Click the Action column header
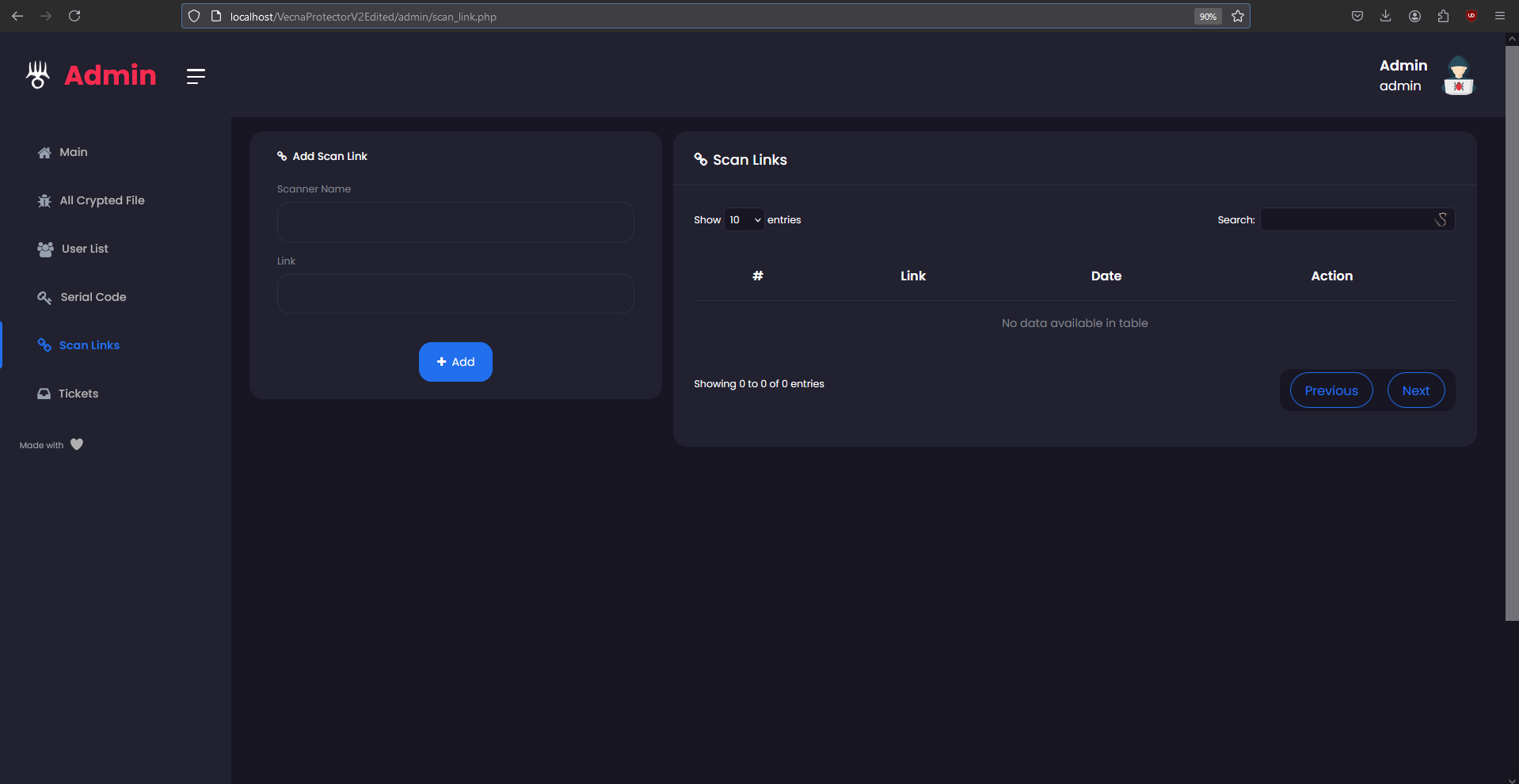 1332,276
